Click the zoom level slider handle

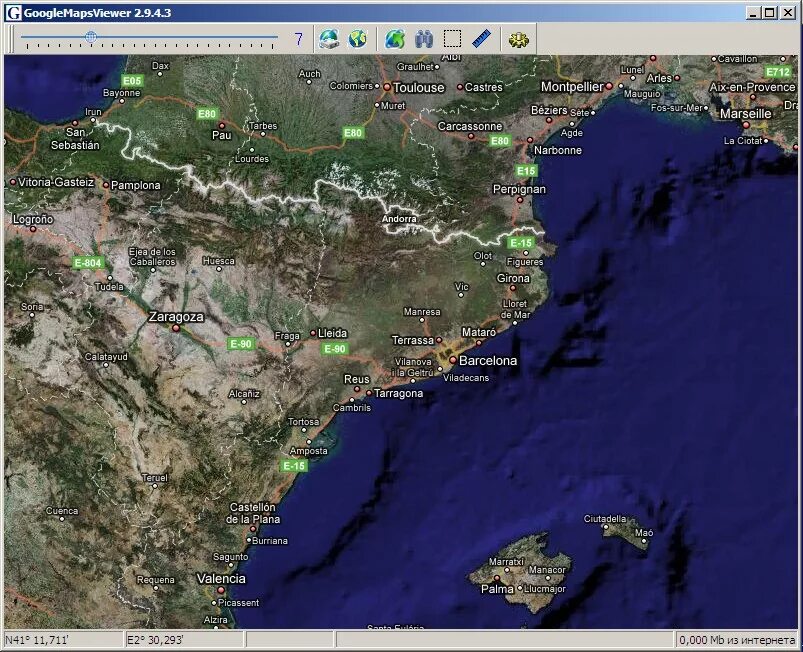tap(91, 37)
